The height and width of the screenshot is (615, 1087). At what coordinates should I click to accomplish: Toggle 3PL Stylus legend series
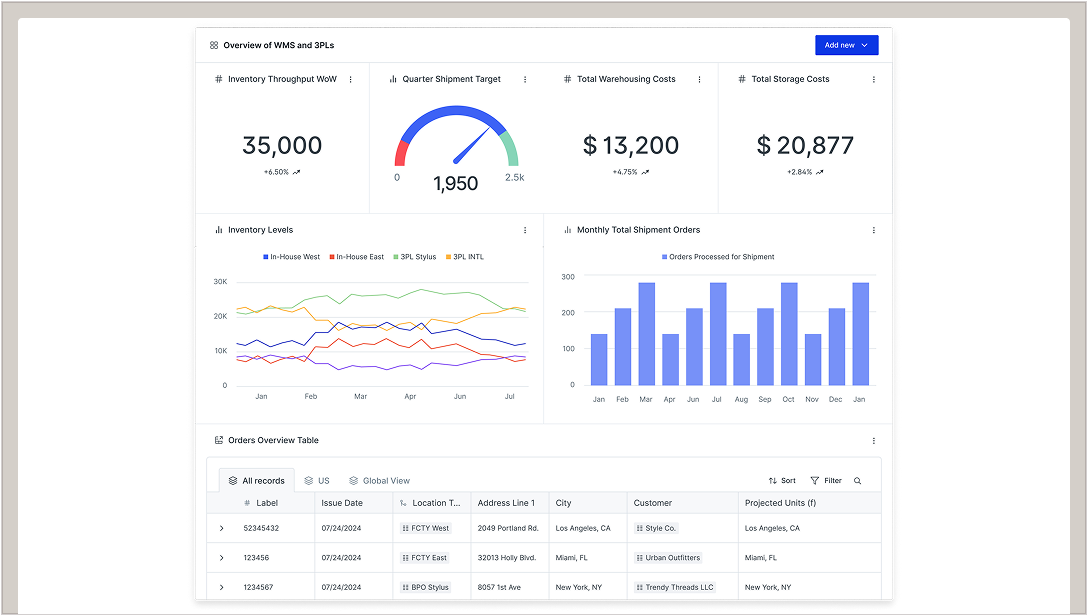[x=414, y=257]
